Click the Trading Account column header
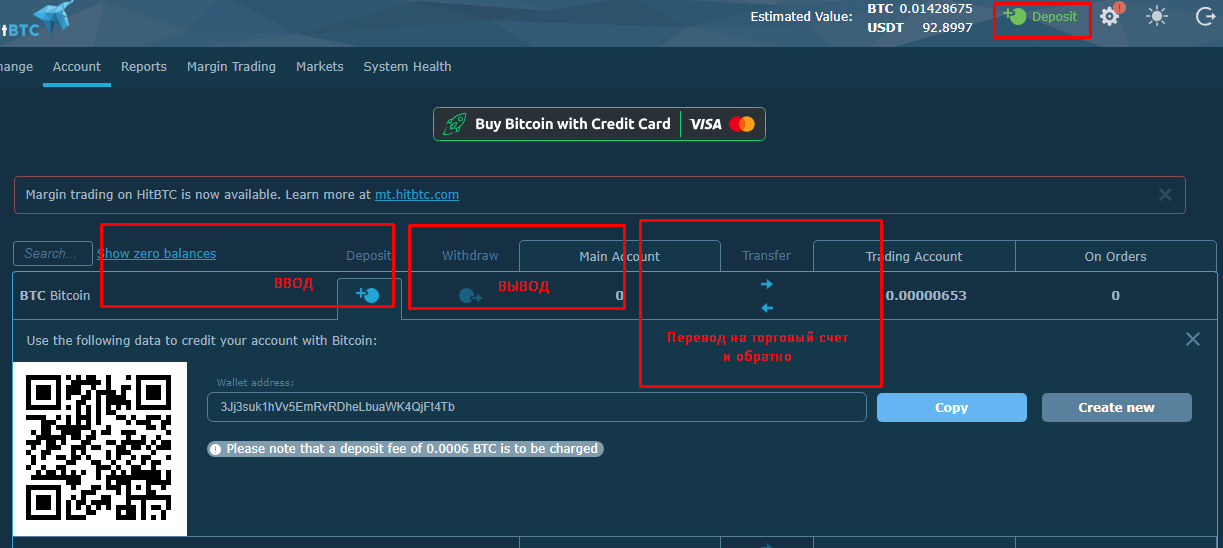 [x=914, y=256]
